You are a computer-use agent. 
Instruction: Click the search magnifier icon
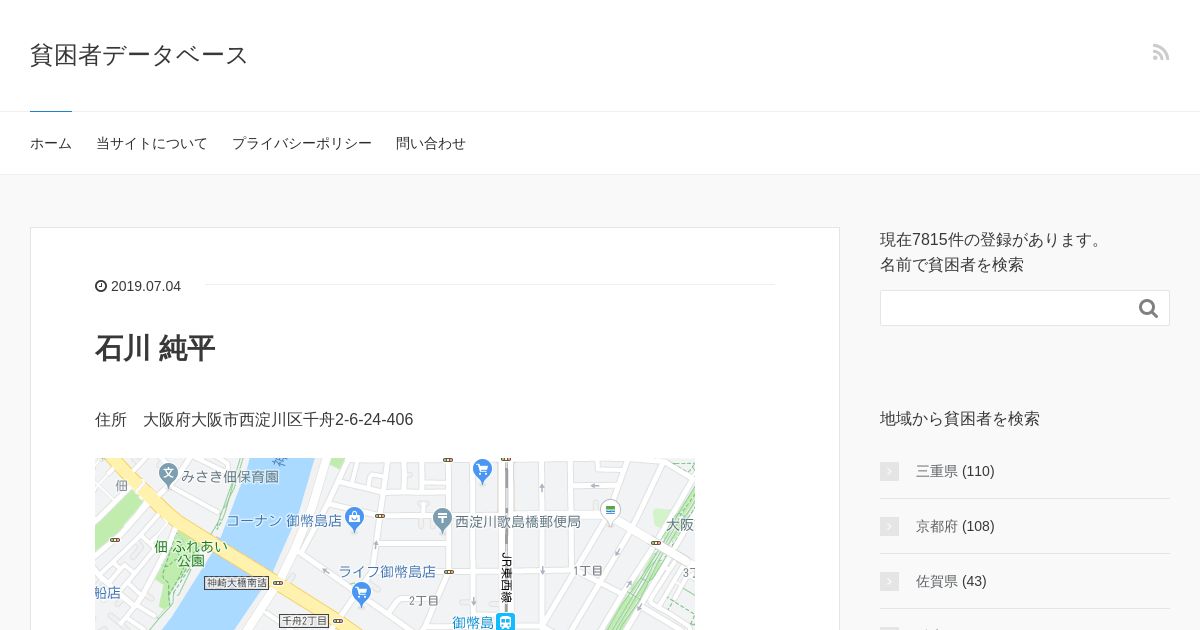click(1148, 308)
